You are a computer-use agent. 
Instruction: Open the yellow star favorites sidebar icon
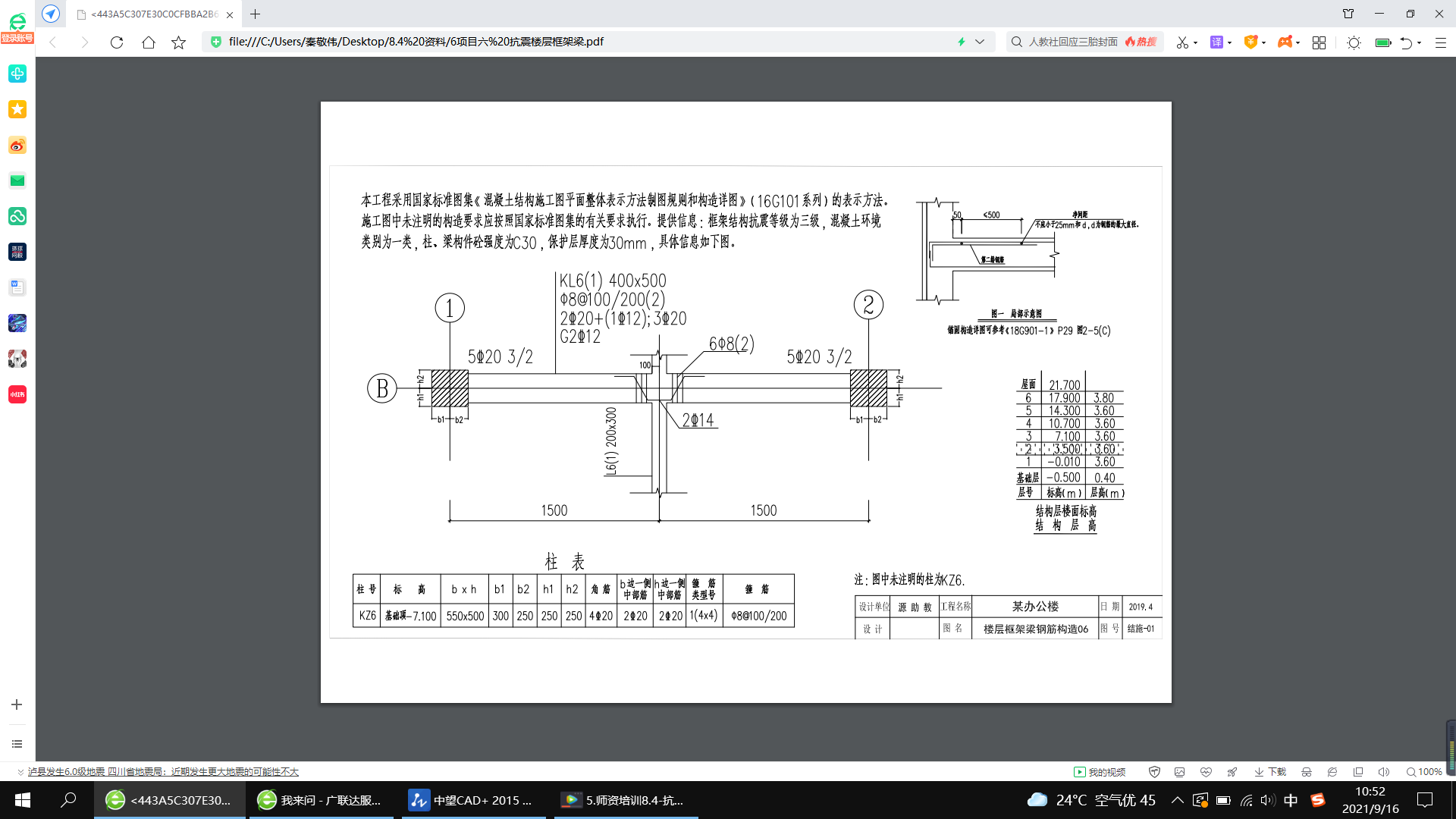pos(17,109)
